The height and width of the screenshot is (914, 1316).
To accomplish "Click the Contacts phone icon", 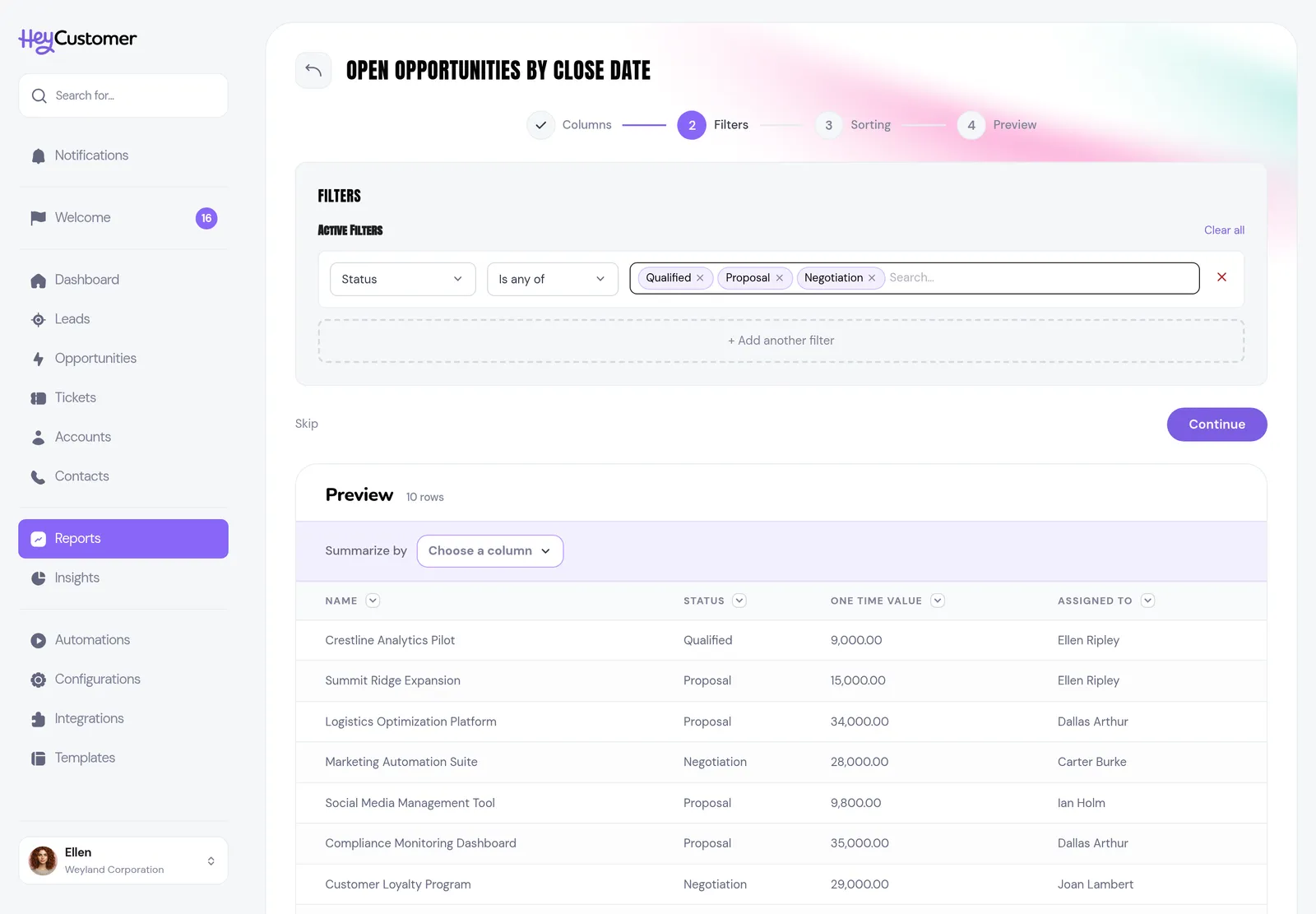I will pyautogui.click(x=38, y=477).
